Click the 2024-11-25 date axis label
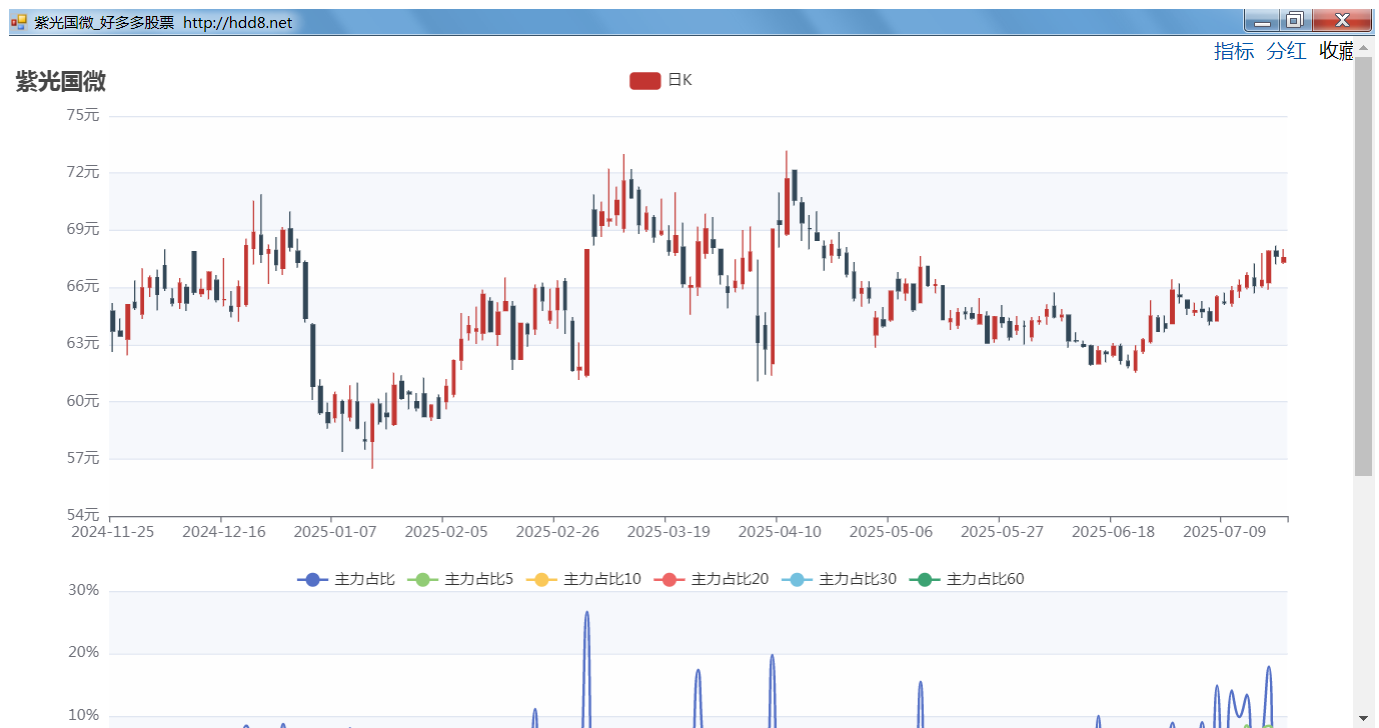The image size is (1379, 728). (x=113, y=531)
